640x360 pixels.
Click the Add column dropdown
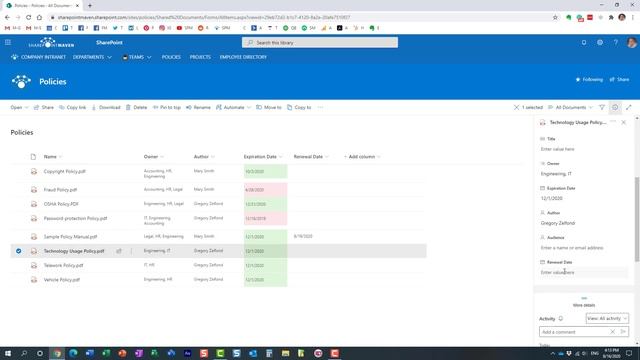362,157
